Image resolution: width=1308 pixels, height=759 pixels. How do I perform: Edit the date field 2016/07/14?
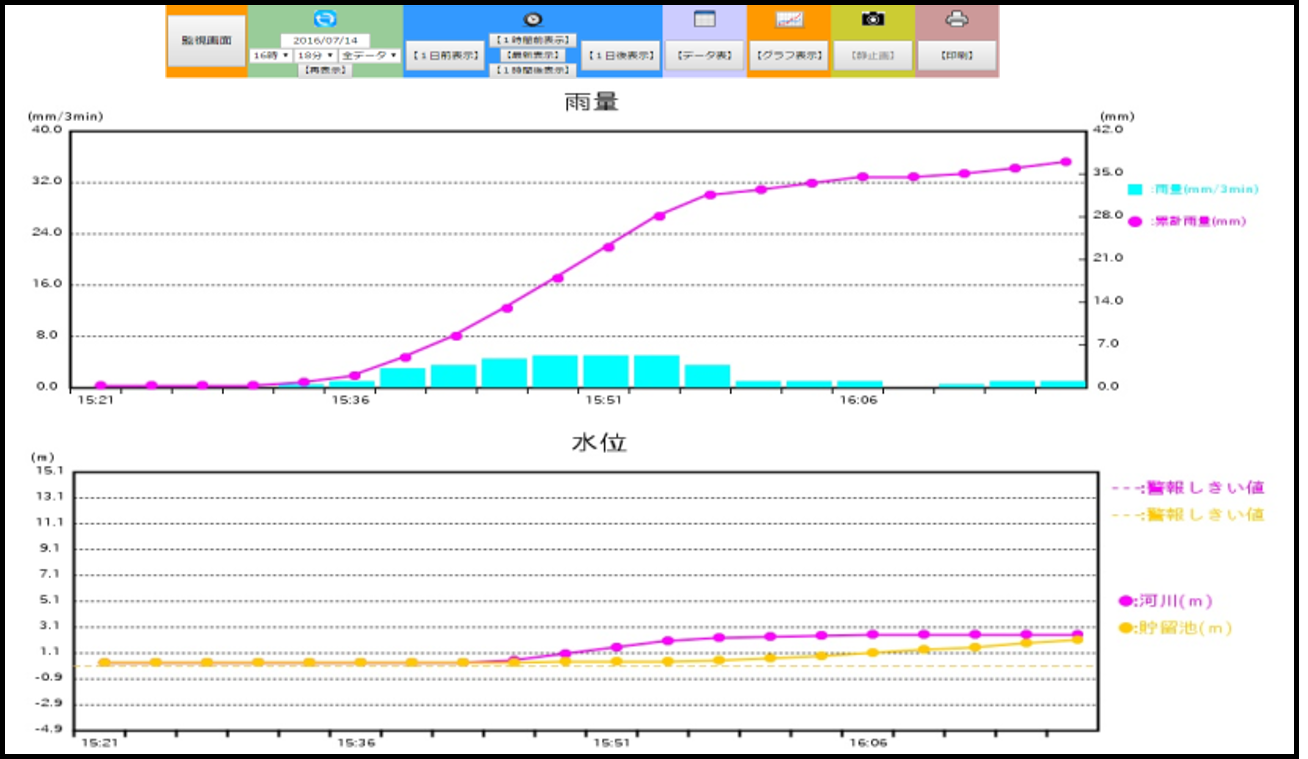[324, 41]
